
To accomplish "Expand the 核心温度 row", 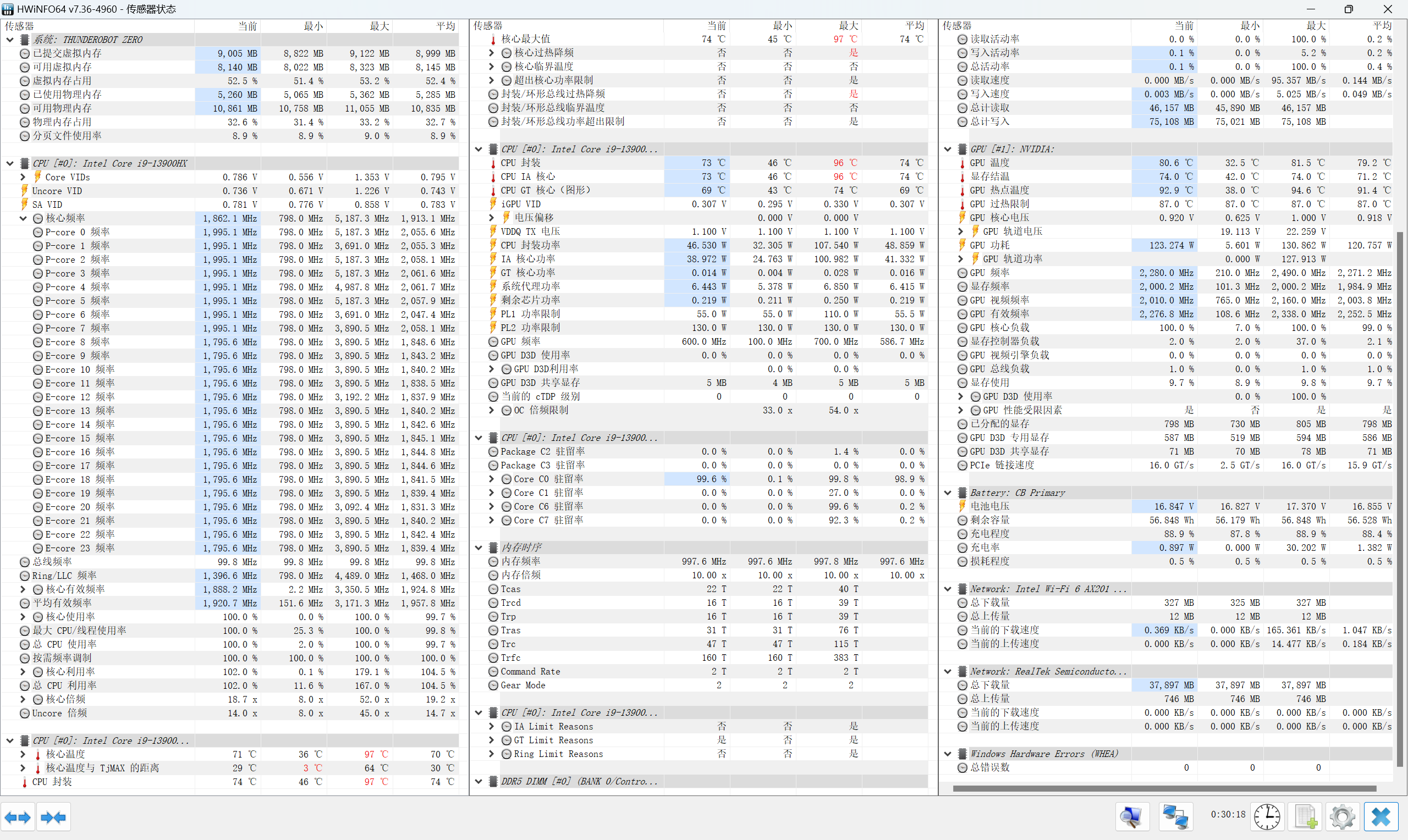I will pyautogui.click(x=23, y=754).
